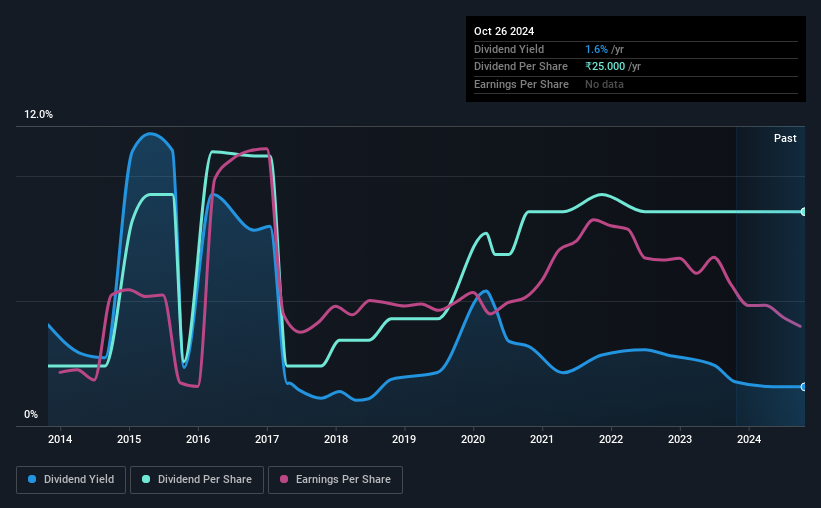Select the 2016 axis label
821x508 pixels.
pyautogui.click(x=198, y=439)
